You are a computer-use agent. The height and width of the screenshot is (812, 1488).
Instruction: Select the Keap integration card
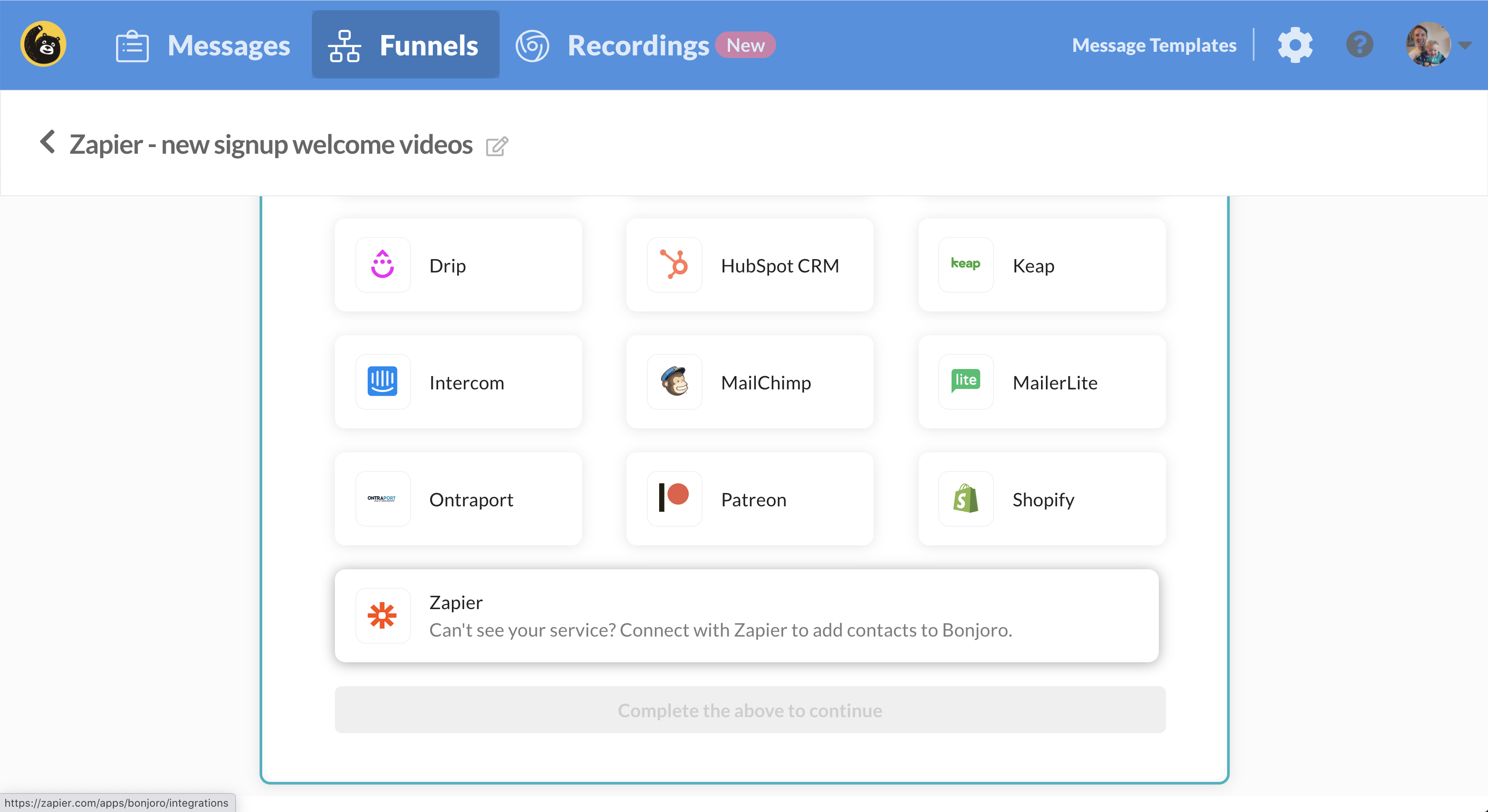coord(1042,265)
